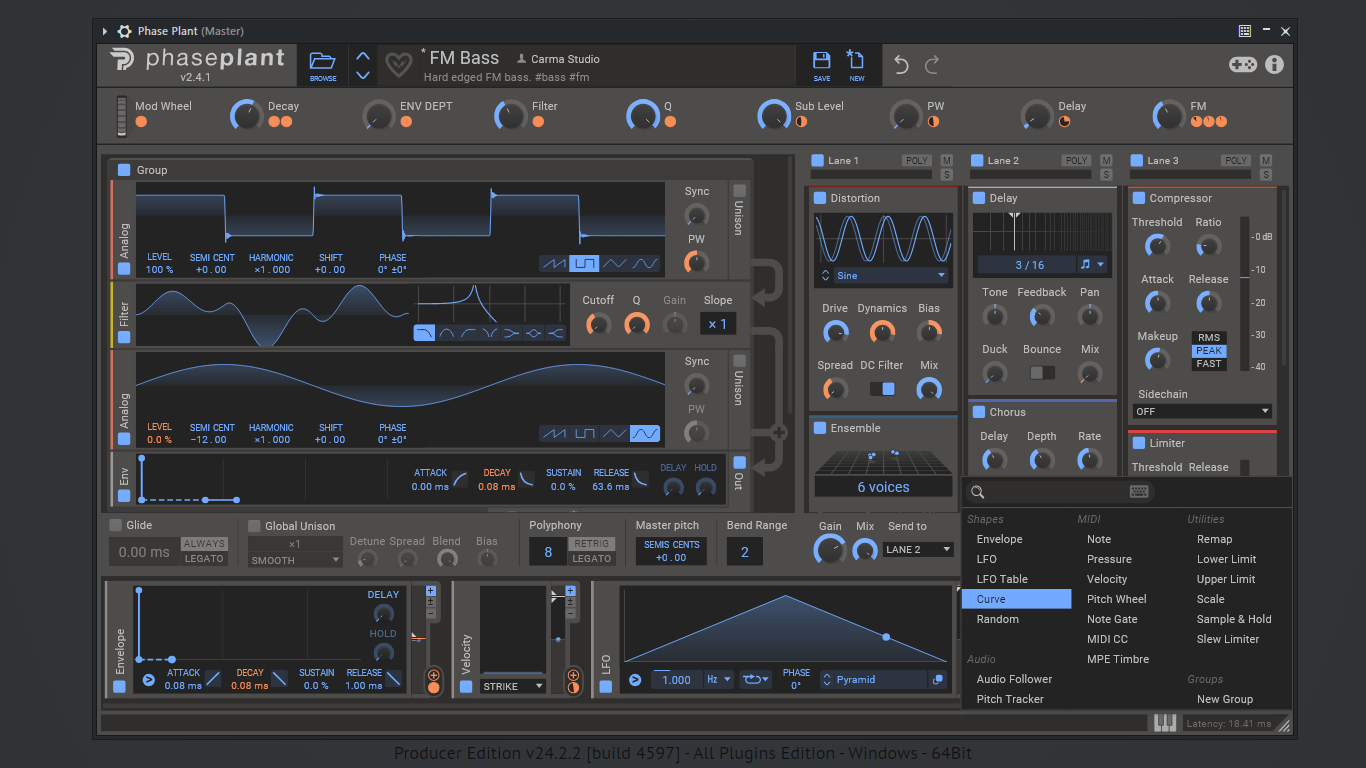Disable the Distortion effect power toggle

click(x=820, y=198)
